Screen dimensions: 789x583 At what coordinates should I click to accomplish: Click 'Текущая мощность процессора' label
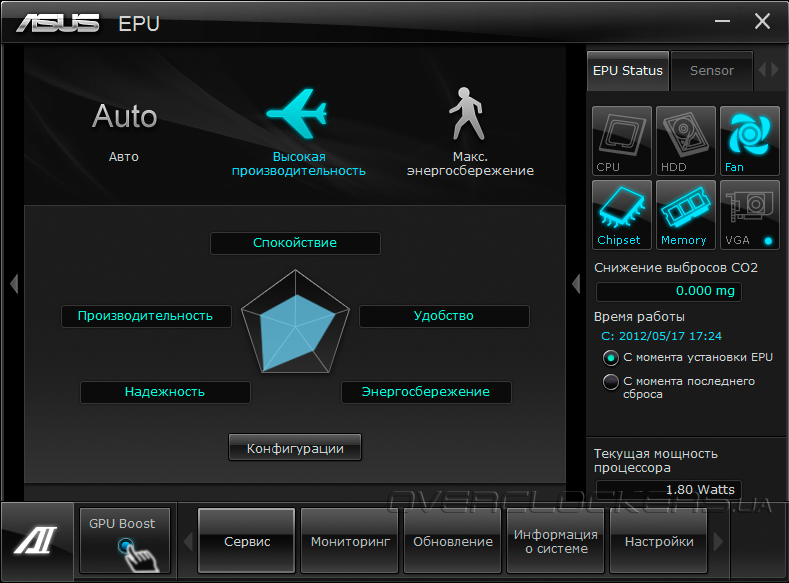point(656,461)
